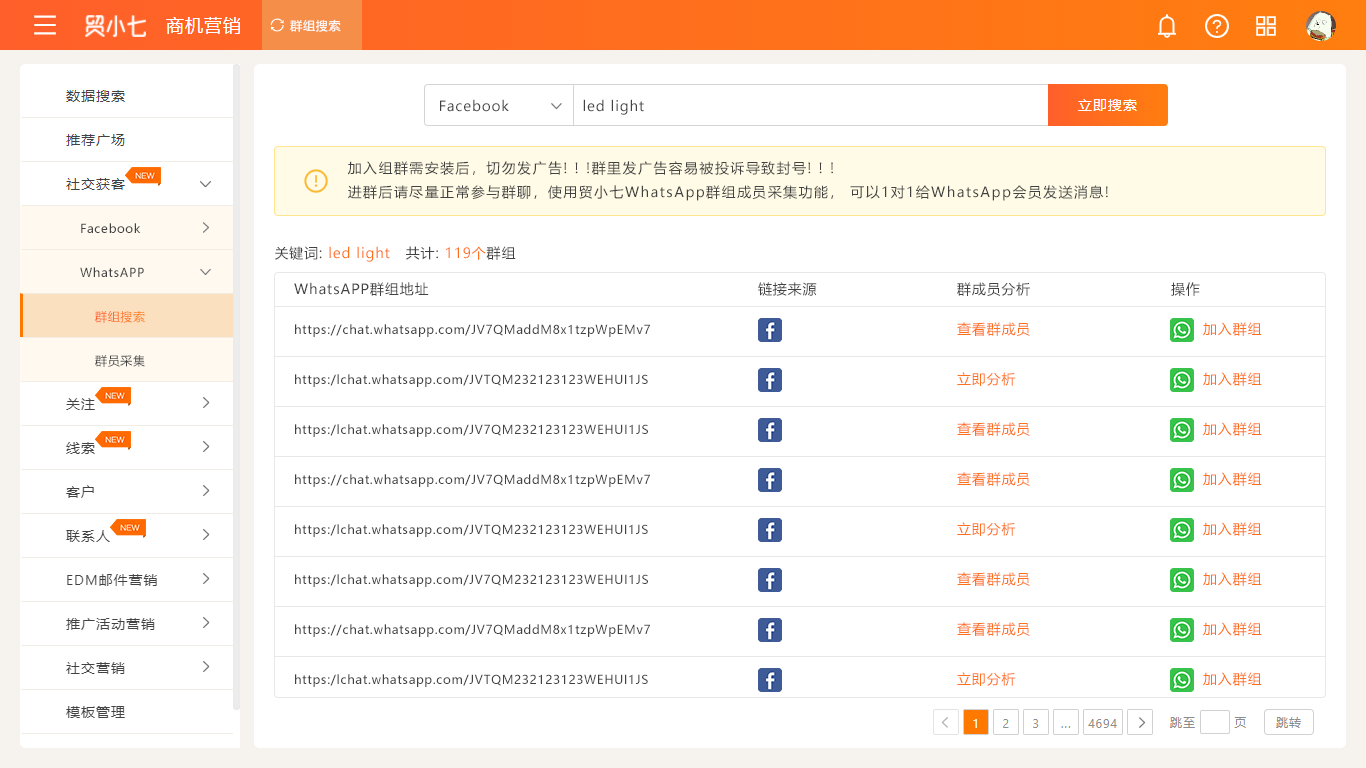Open the user avatar profile
Image resolution: width=1366 pixels, height=768 pixels.
tap(1321, 26)
